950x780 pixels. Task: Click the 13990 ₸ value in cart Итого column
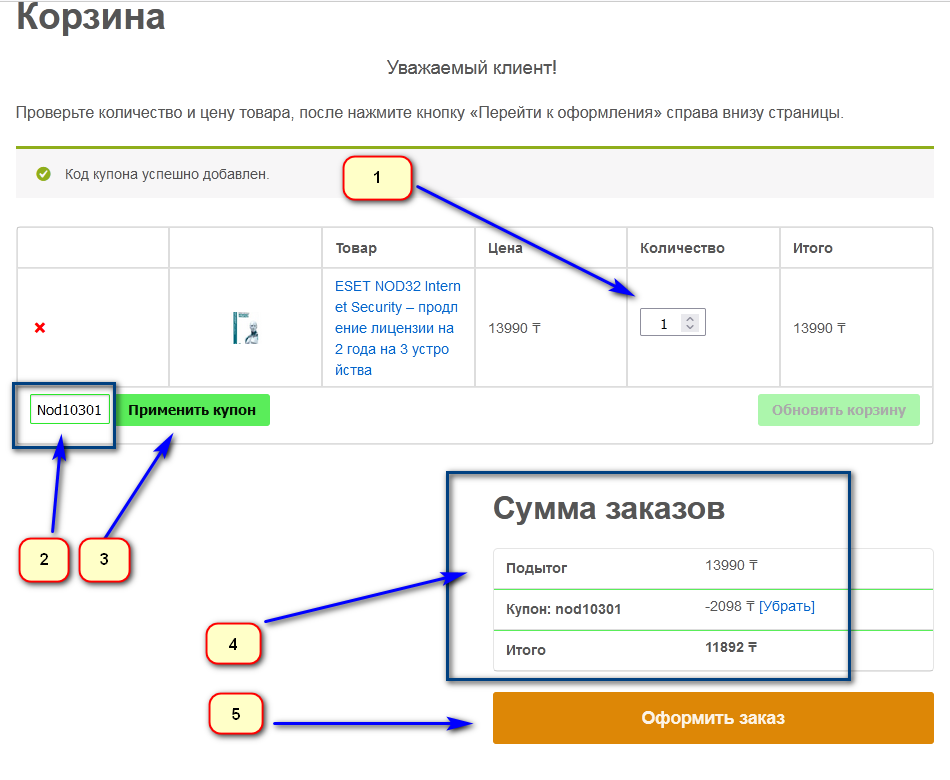[819, 328]
